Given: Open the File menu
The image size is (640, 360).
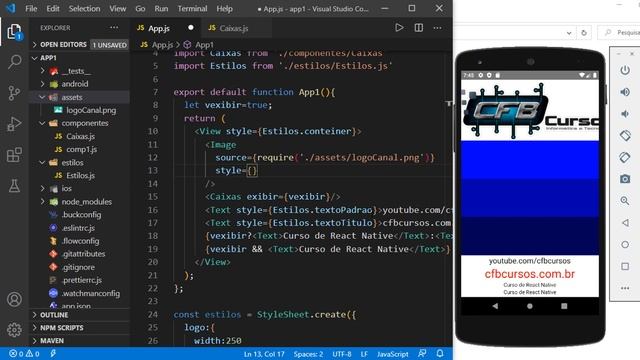Looking at the screenshot, I should (31, 9).
